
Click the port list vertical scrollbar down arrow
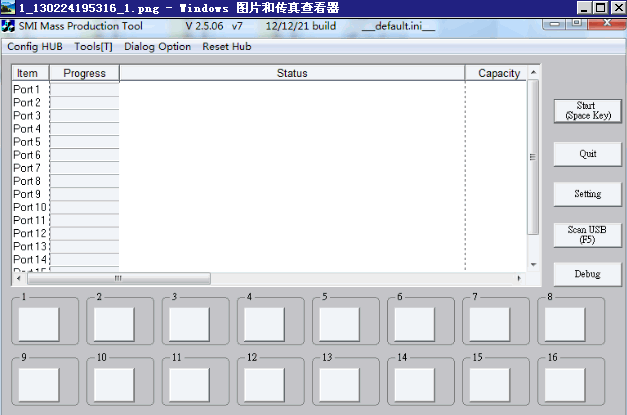(533, 265)
